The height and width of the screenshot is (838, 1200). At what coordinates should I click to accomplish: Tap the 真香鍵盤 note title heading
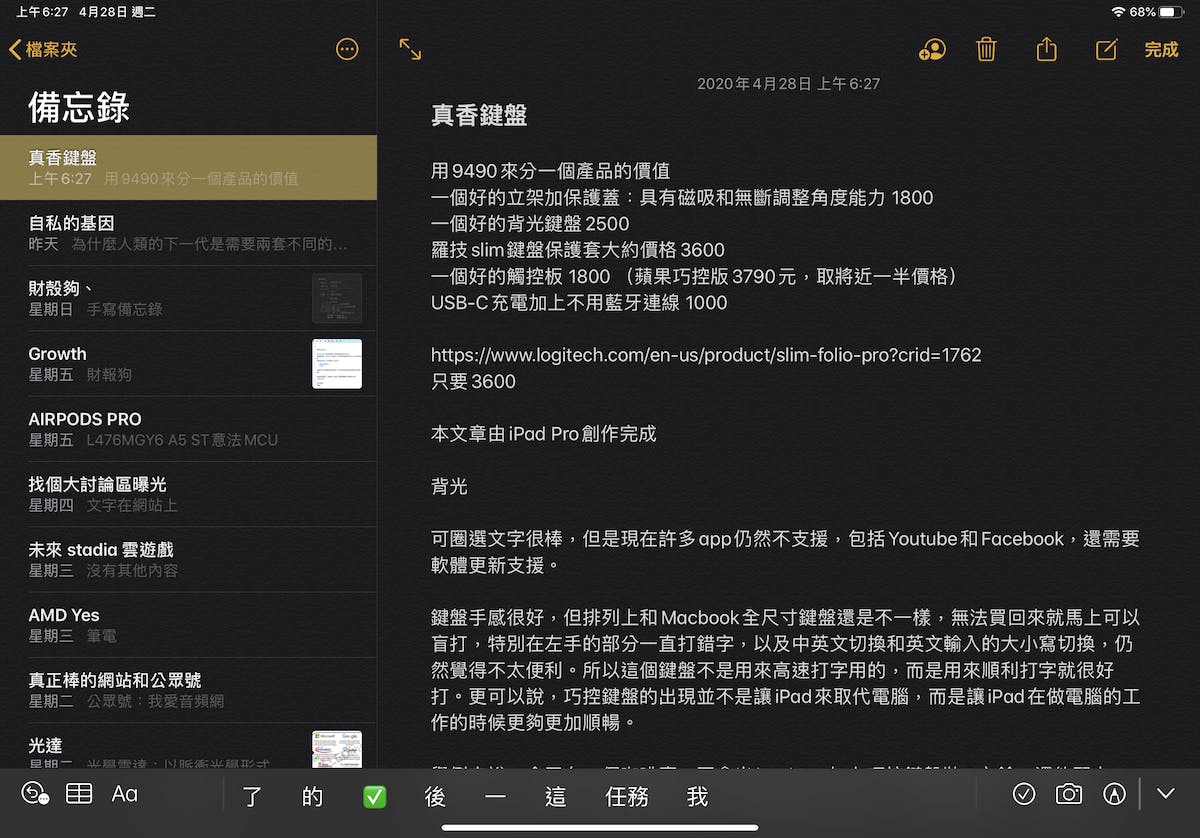[479, 115]
